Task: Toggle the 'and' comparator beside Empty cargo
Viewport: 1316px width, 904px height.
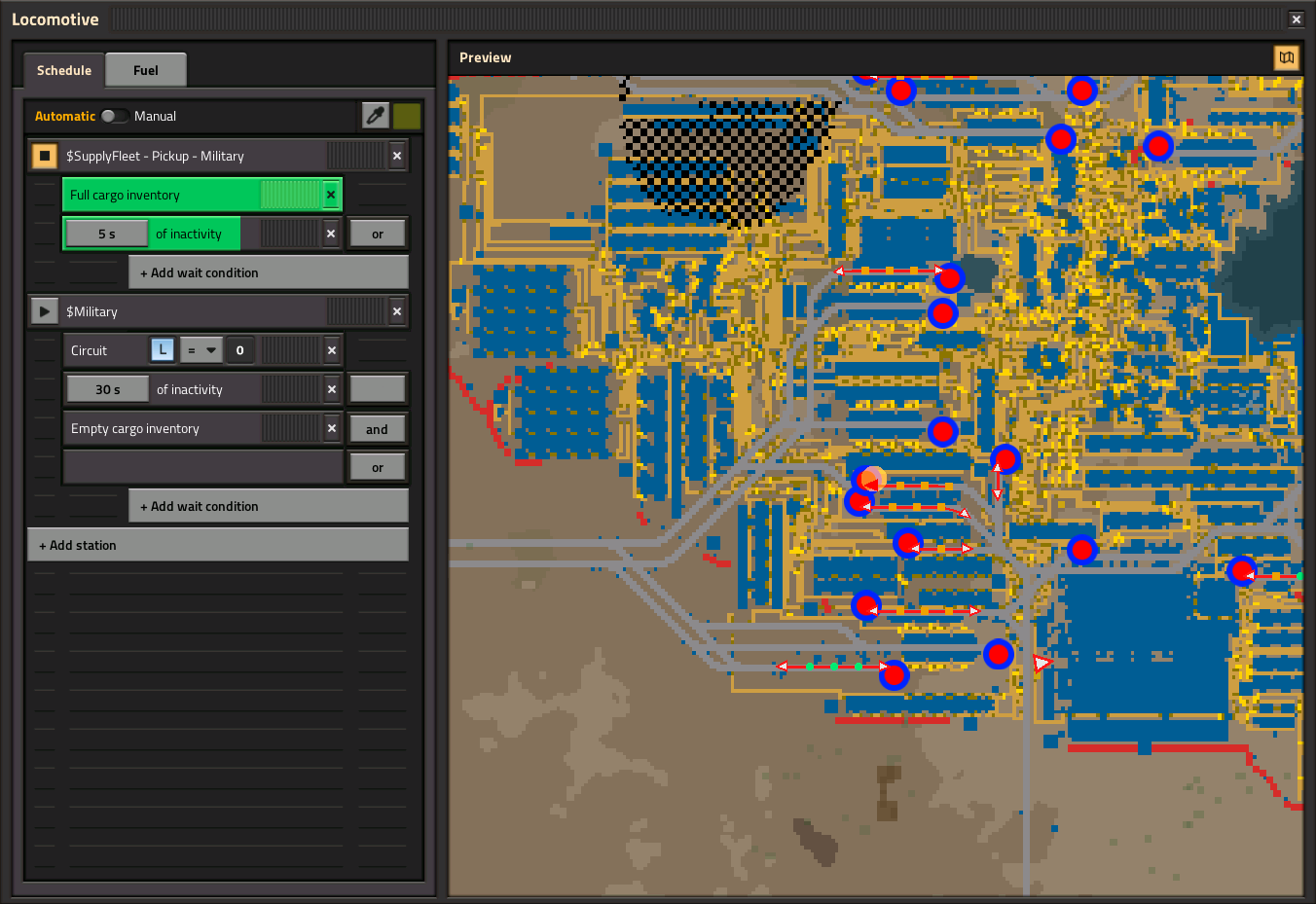Action: pos(378,429)
